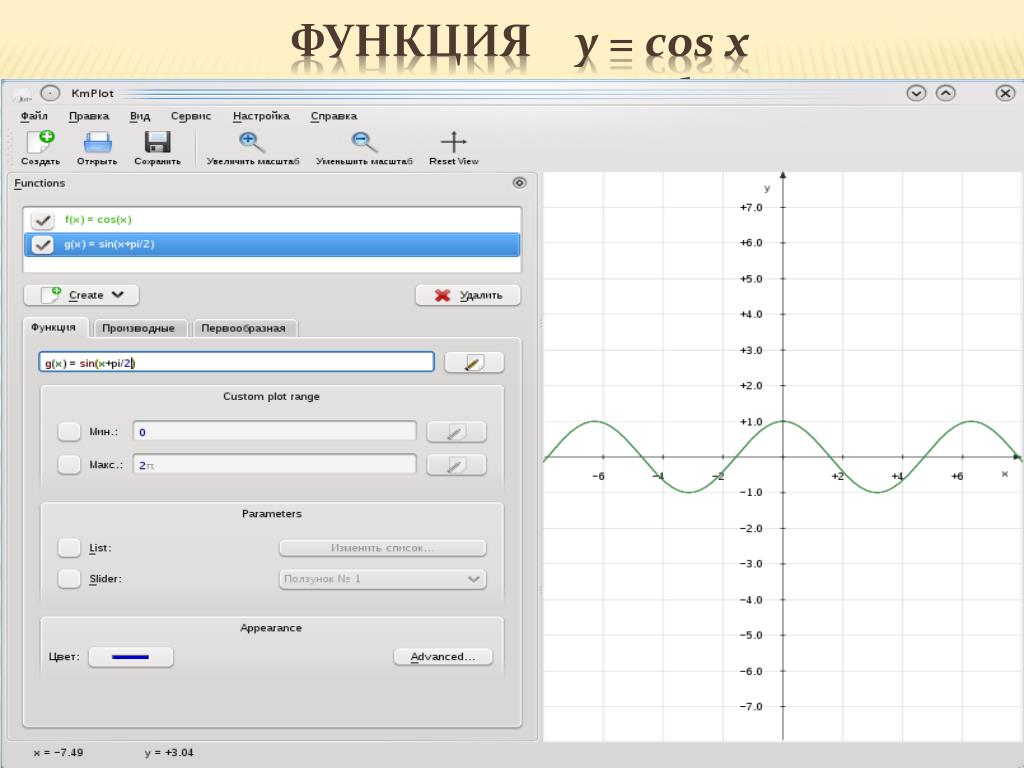The width and height of the screenshot is (1024, 768).
Task: Click the round pin button beside KmPlot title
Action: coord(50,93)
